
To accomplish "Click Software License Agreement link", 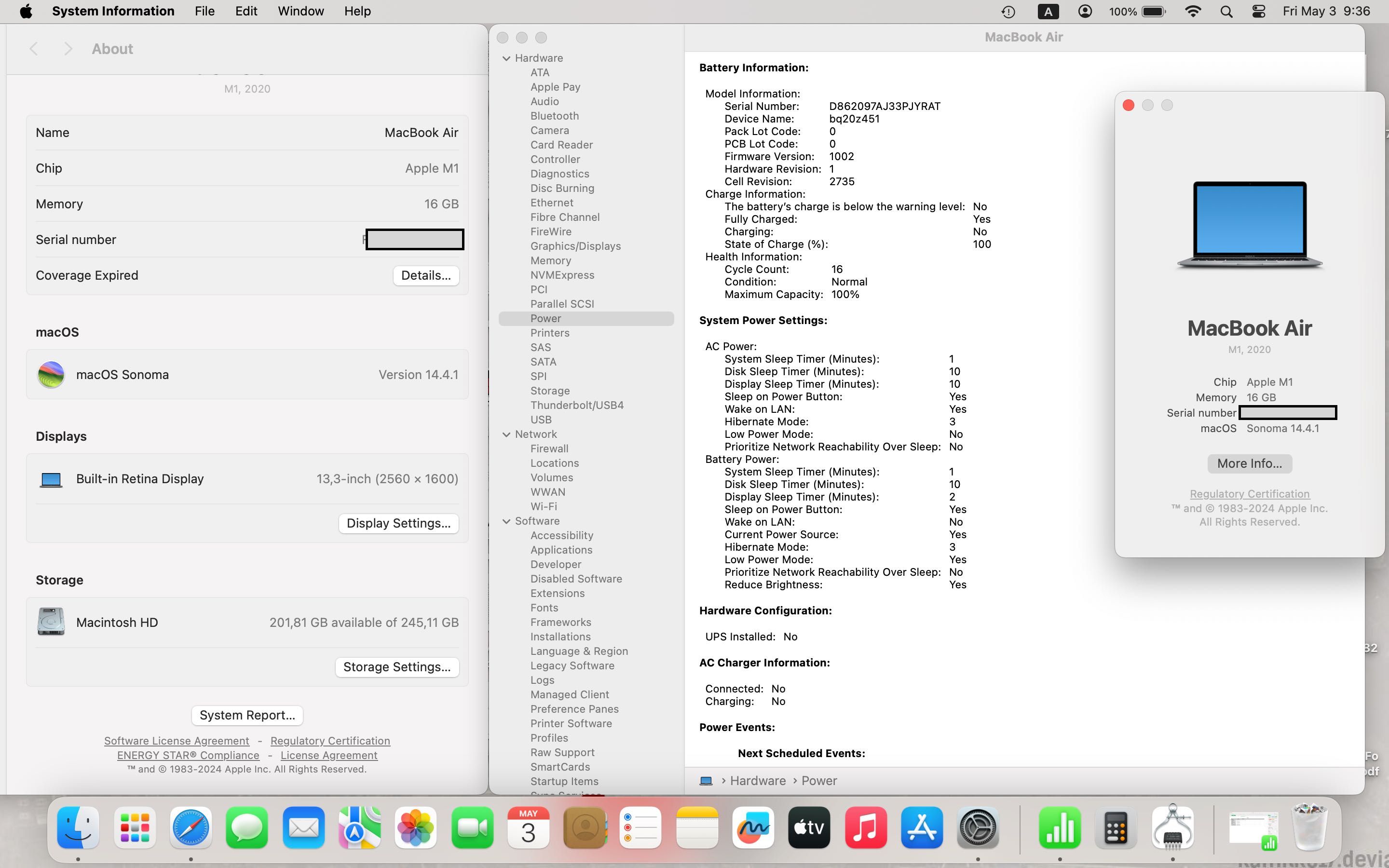I will [176, 740].
